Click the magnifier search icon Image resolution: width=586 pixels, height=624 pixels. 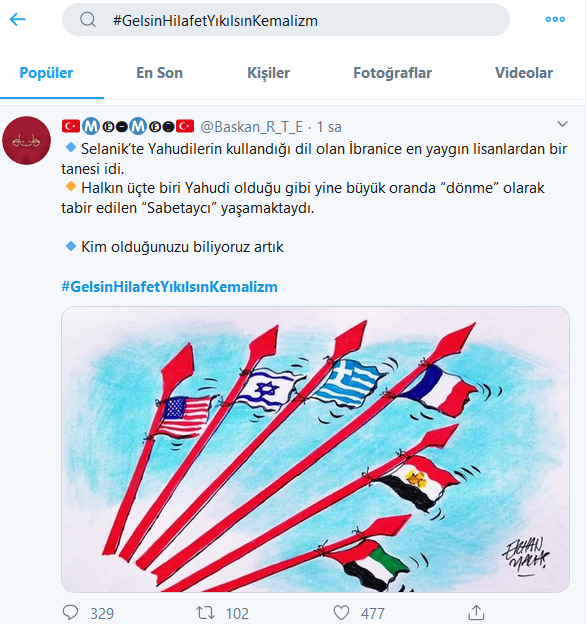(x=88, y=19)
